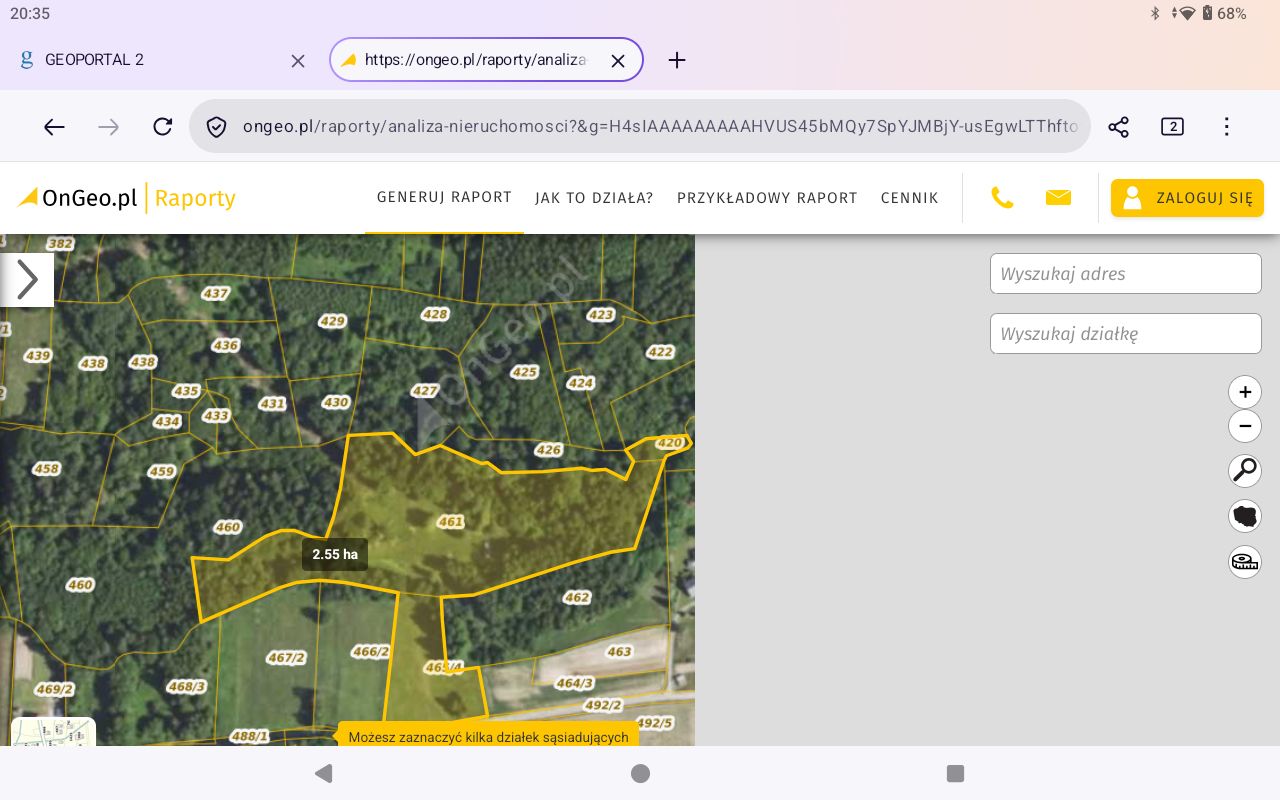Select the Poland outline map icon
Viewport: 1280px width, 800px height.
pos(1245,516)
